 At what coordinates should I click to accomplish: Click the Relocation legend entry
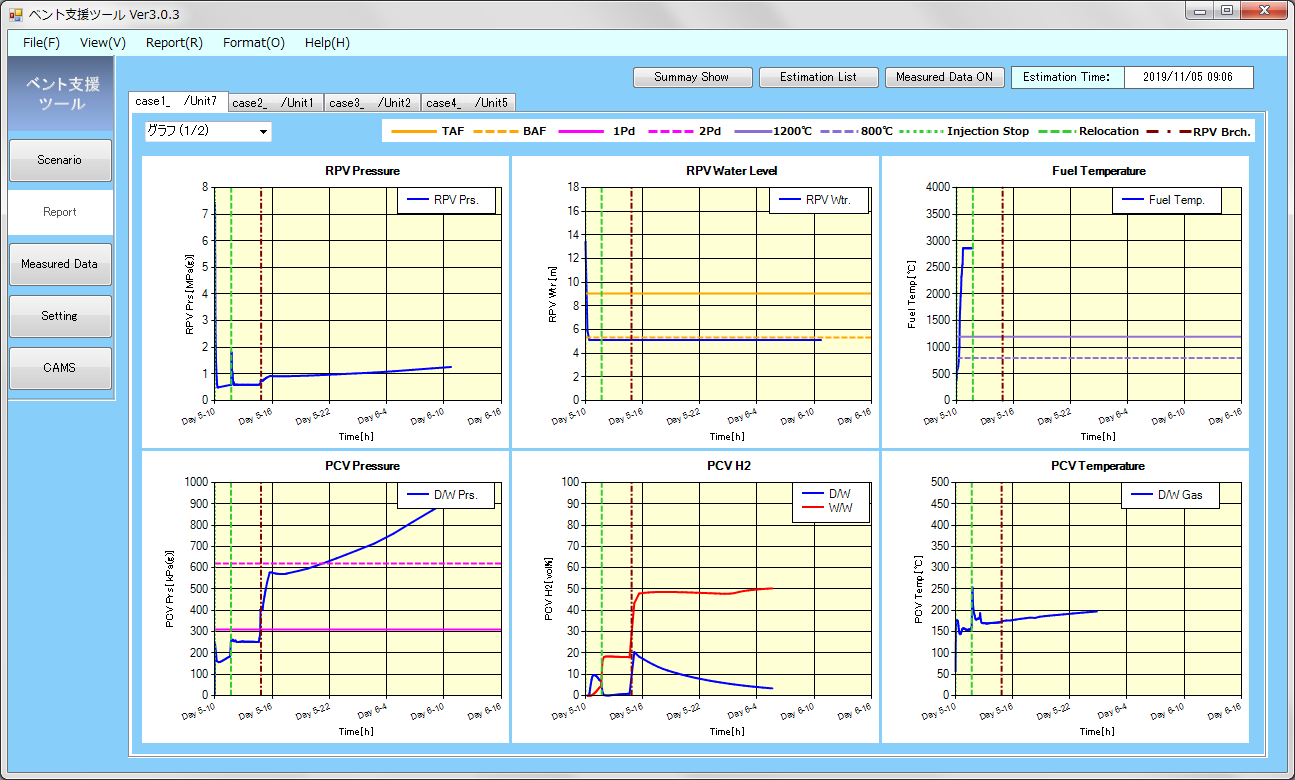(x=1087, y=131)
